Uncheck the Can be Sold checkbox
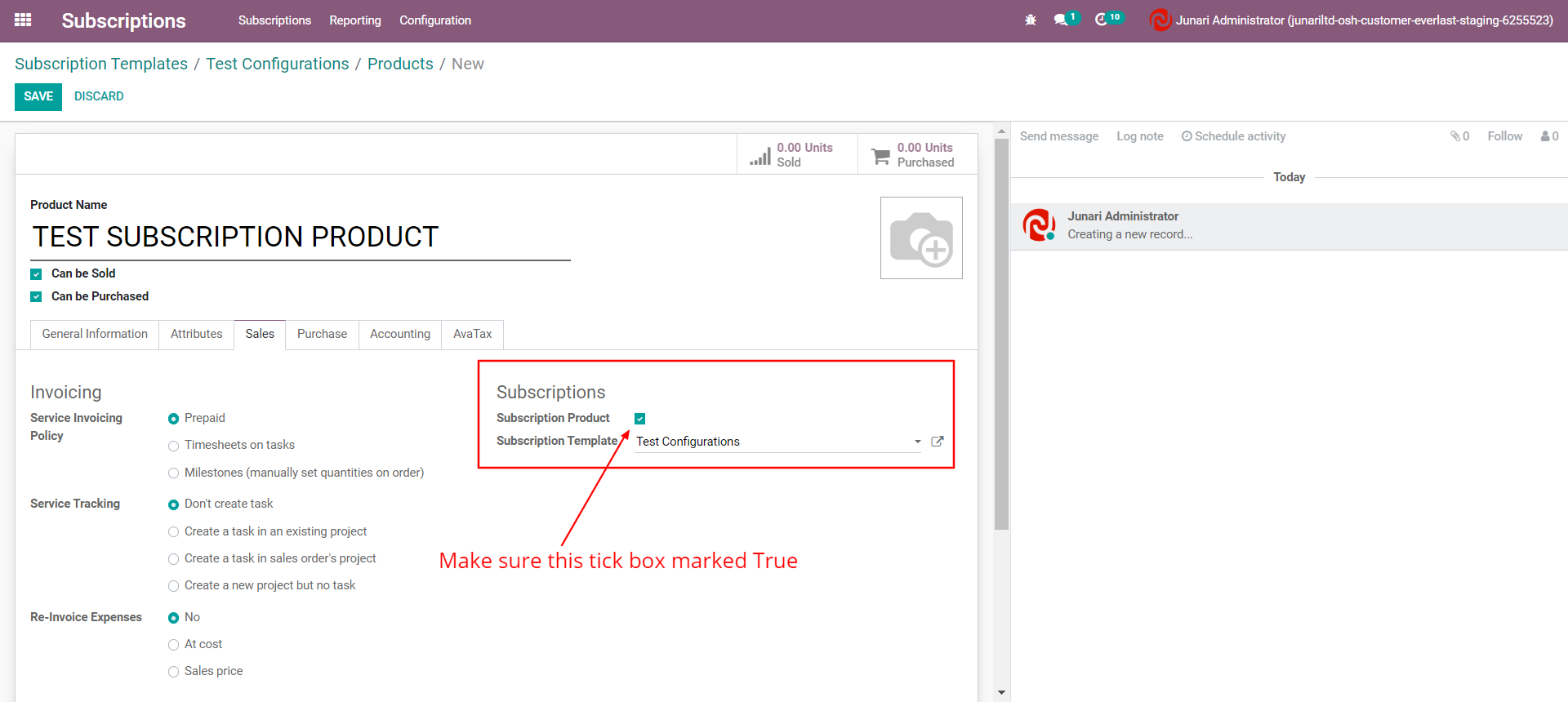 36,274
